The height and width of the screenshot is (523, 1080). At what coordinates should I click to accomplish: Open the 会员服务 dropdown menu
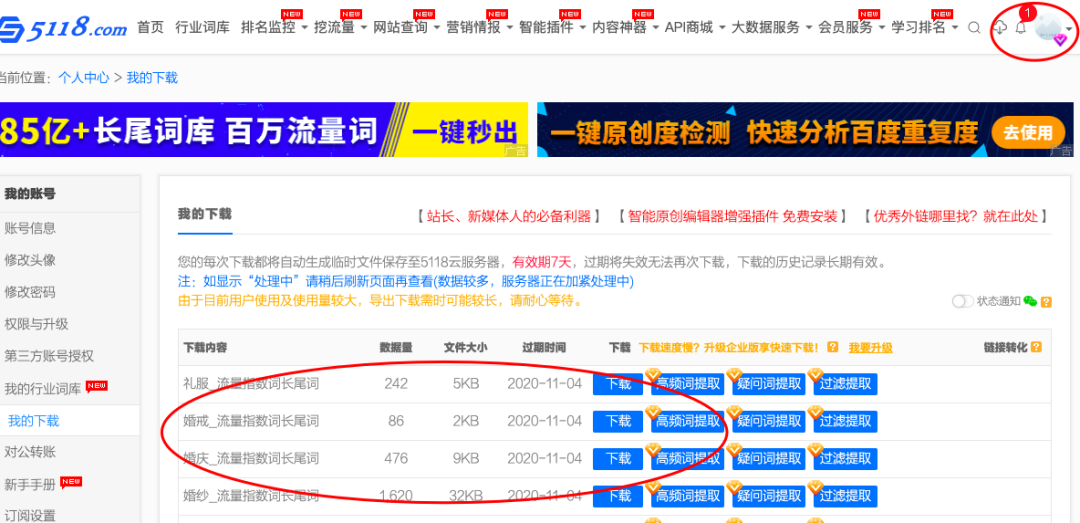pos(851,28)
